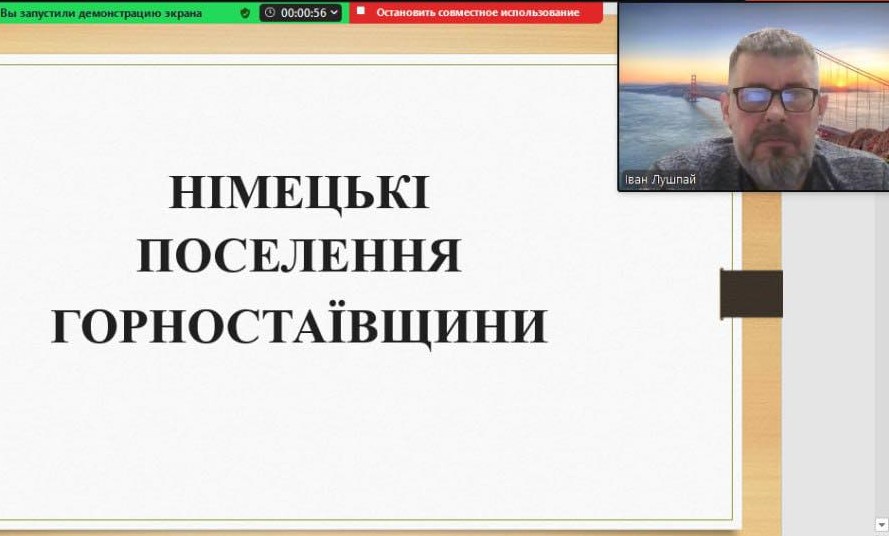
Task: Click the word ПОСЕЛЕННЯ on the slide
Action: click(x=299, y=258)
